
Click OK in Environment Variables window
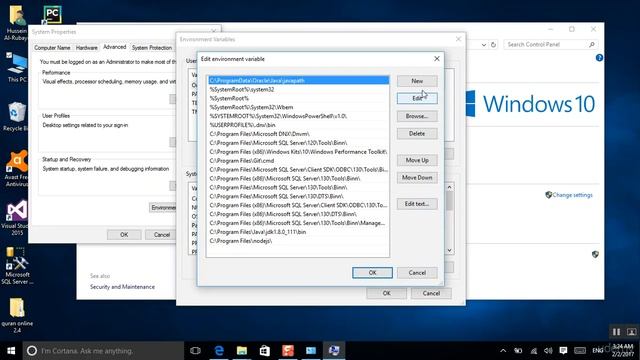click(x=386, y=293)
